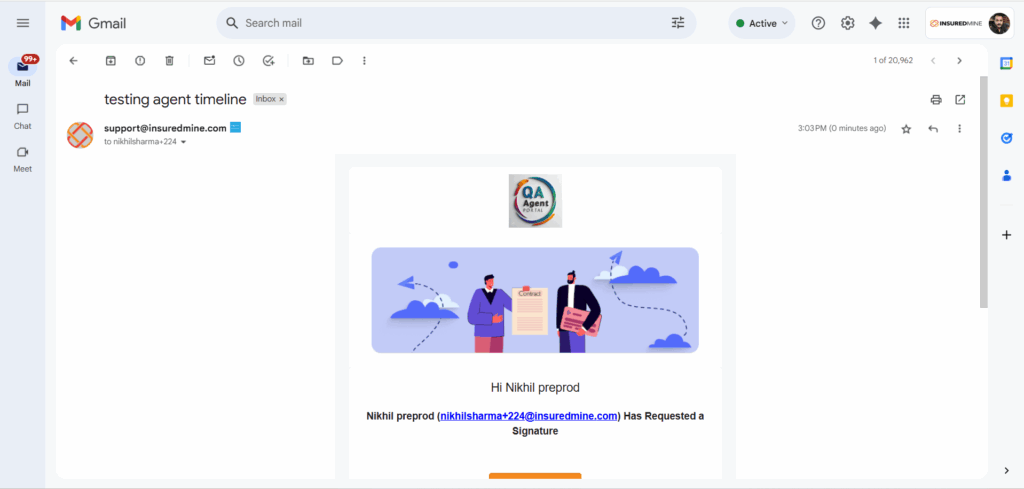The image size is (1024, 489).
Task: Delete the email with trash icon
Action: [x=169, y=61]
